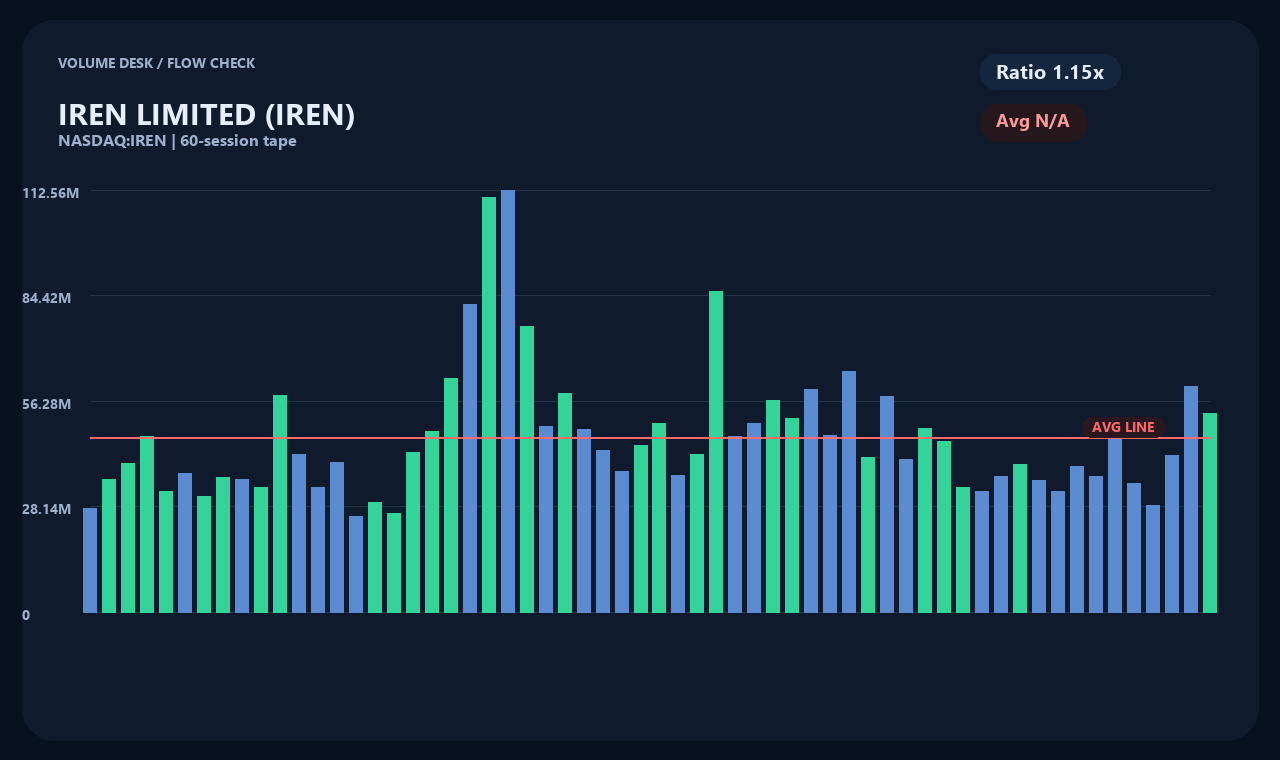Select the AVG LINE label
Screen dimensions: 1280x760
[x=1123, y=427]
